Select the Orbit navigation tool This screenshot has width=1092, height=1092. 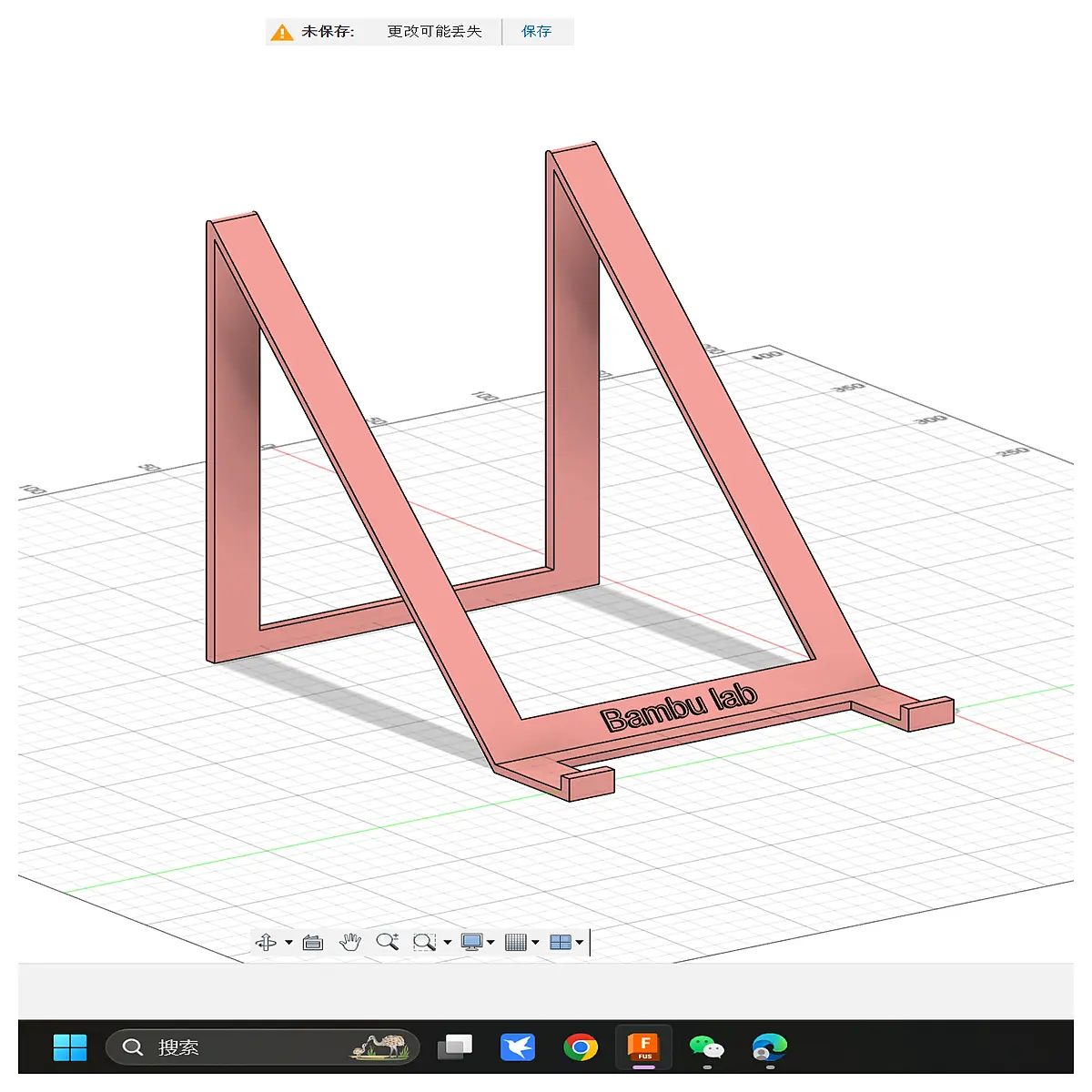pyautogui.click(x=266, y=942)
